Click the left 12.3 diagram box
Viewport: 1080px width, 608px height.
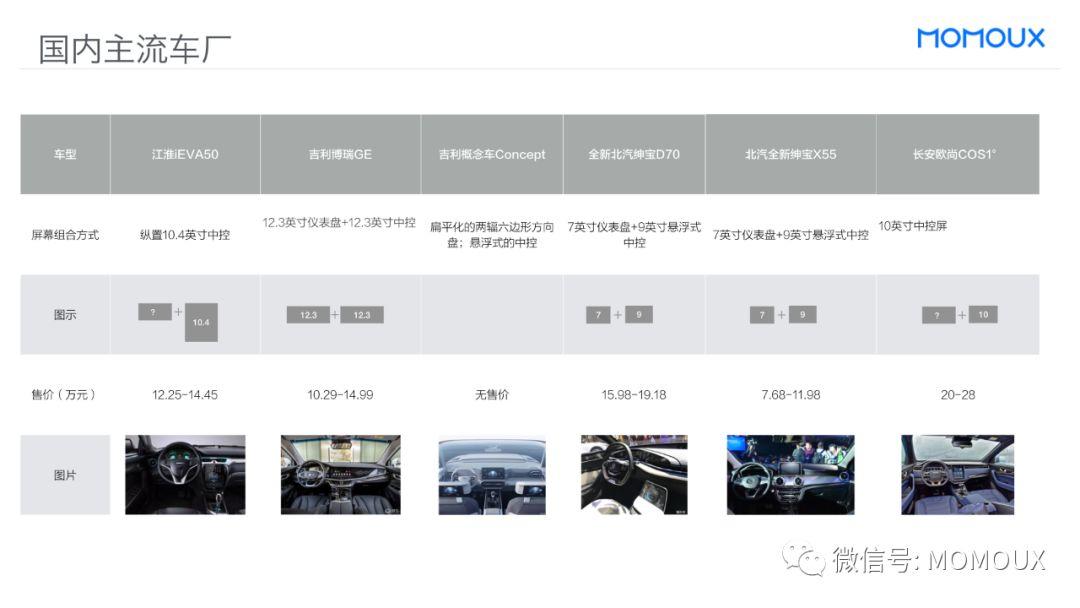click(x=308, y=315)
